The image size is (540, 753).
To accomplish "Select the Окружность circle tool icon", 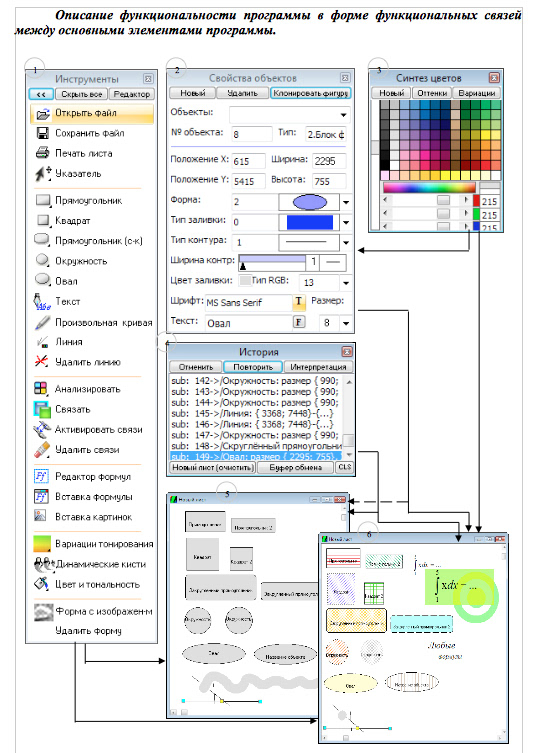I will [x=43, y=261].
